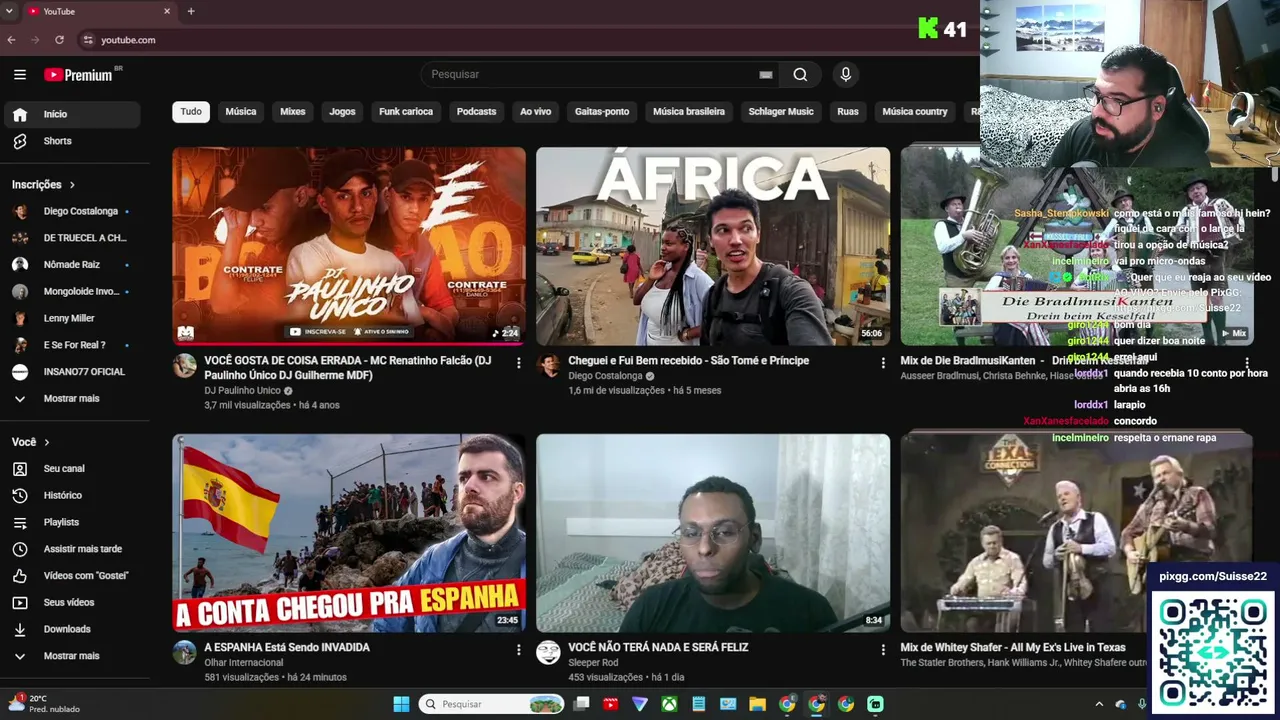This screenshot has width=1280, height=720.
Task: Open video title A ESPANHA Está Sendo INVADIDA
Action: (287, 647)
